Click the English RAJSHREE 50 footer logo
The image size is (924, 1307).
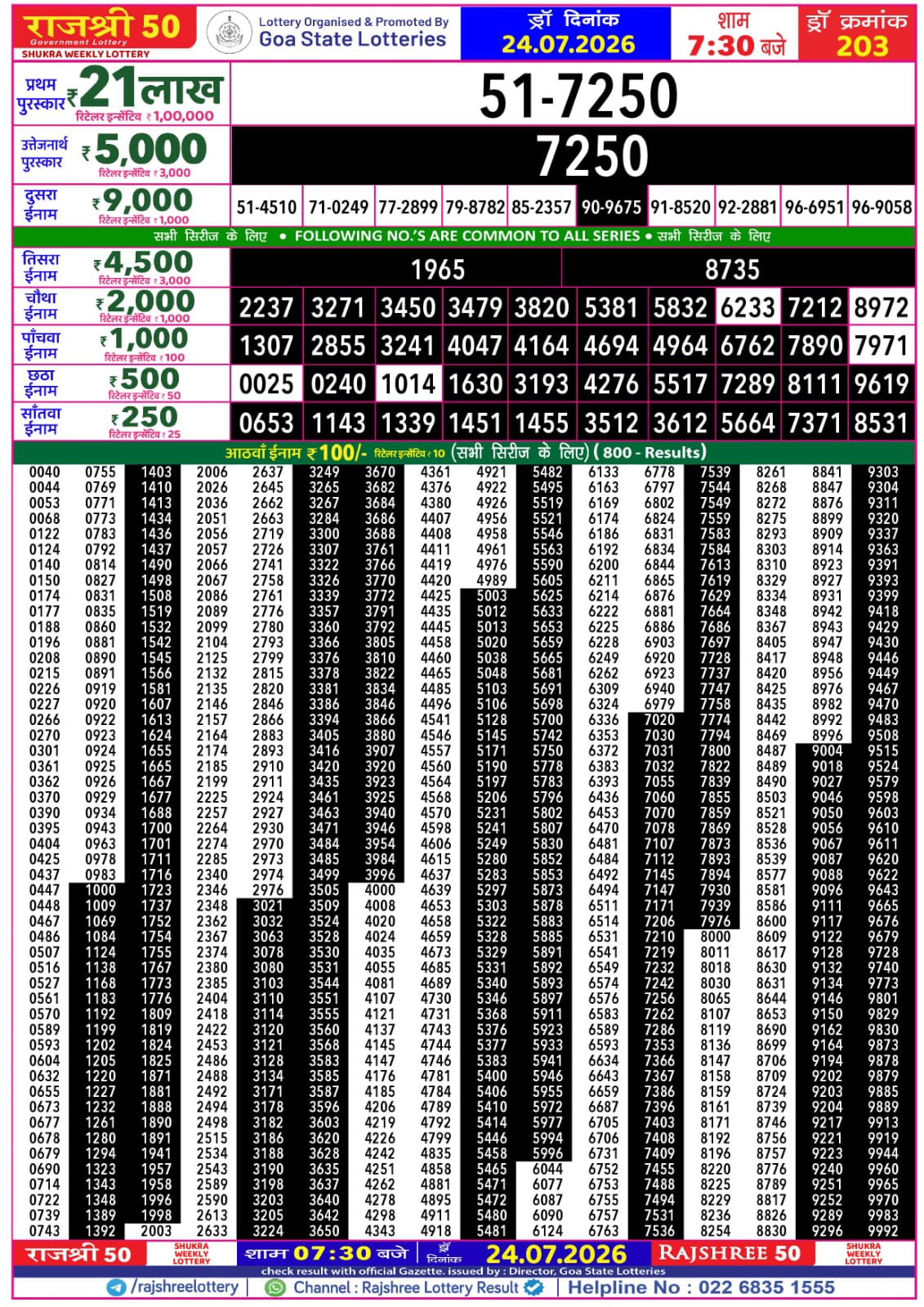point(730,1253)
